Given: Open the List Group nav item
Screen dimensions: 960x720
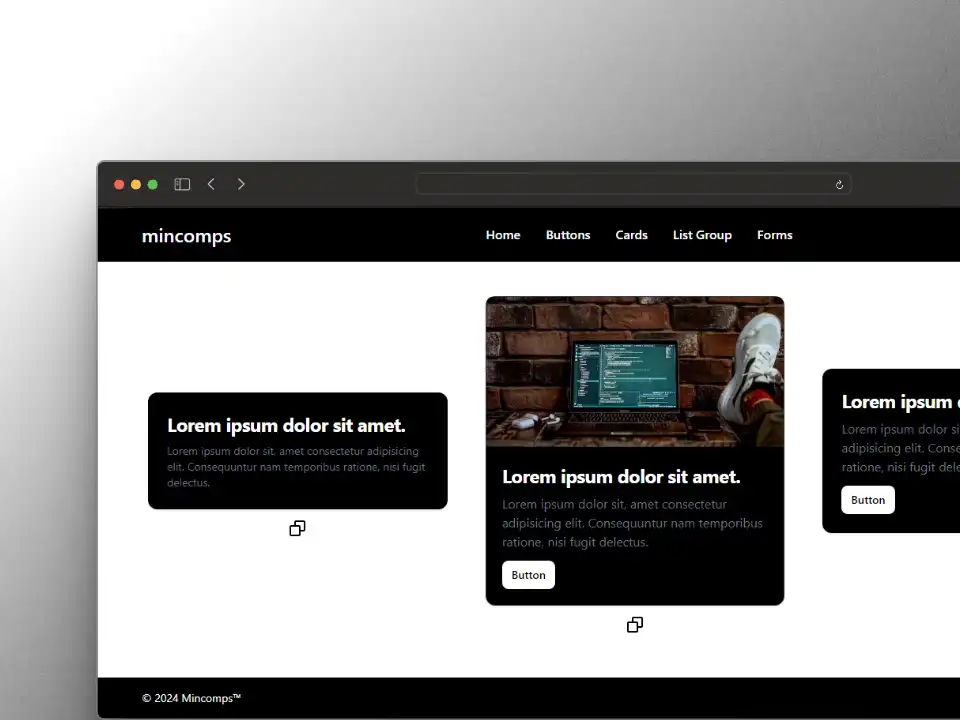Looking at the screenshot, I should click(702, 235).
